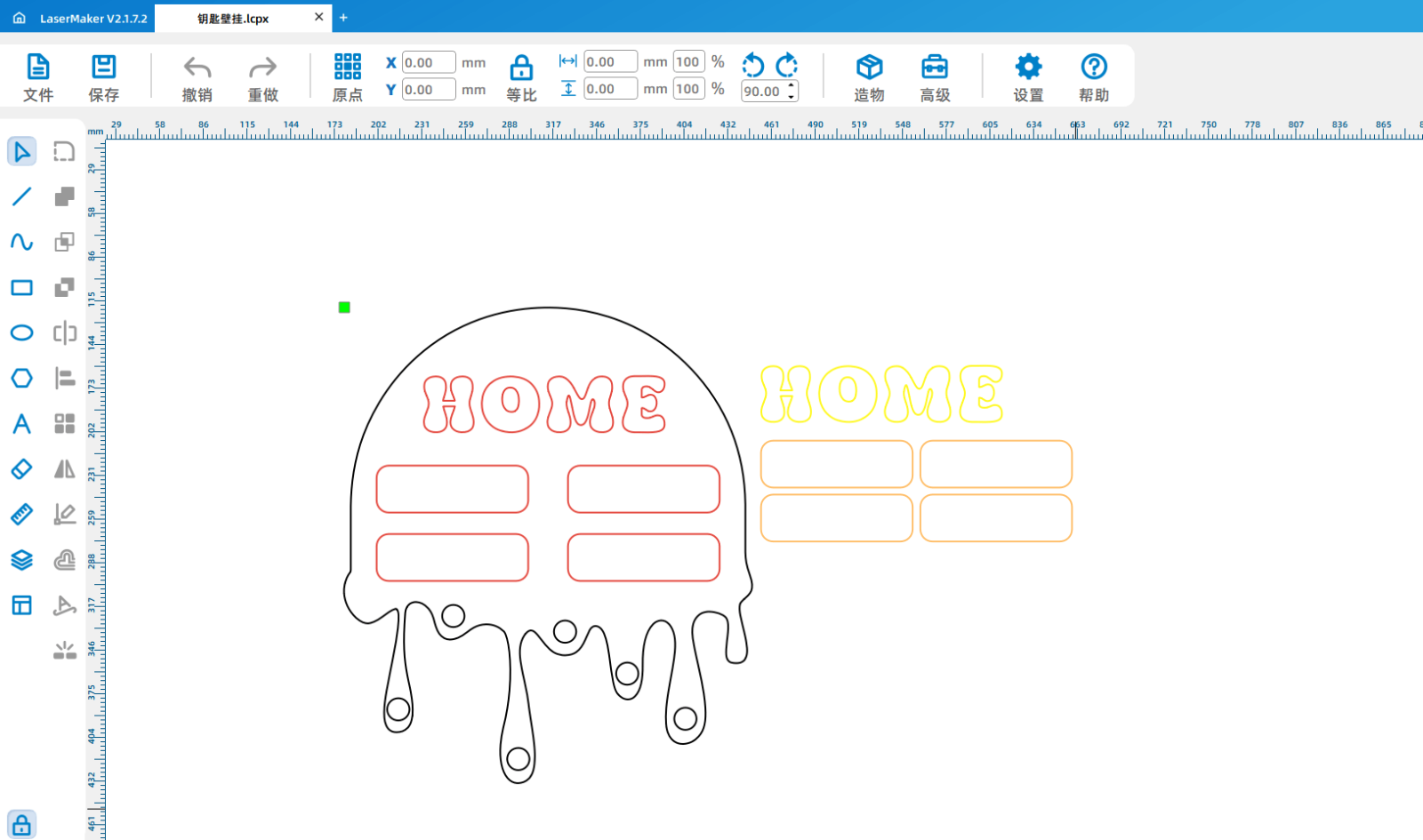Select the eraser tool

coord(22,469)
